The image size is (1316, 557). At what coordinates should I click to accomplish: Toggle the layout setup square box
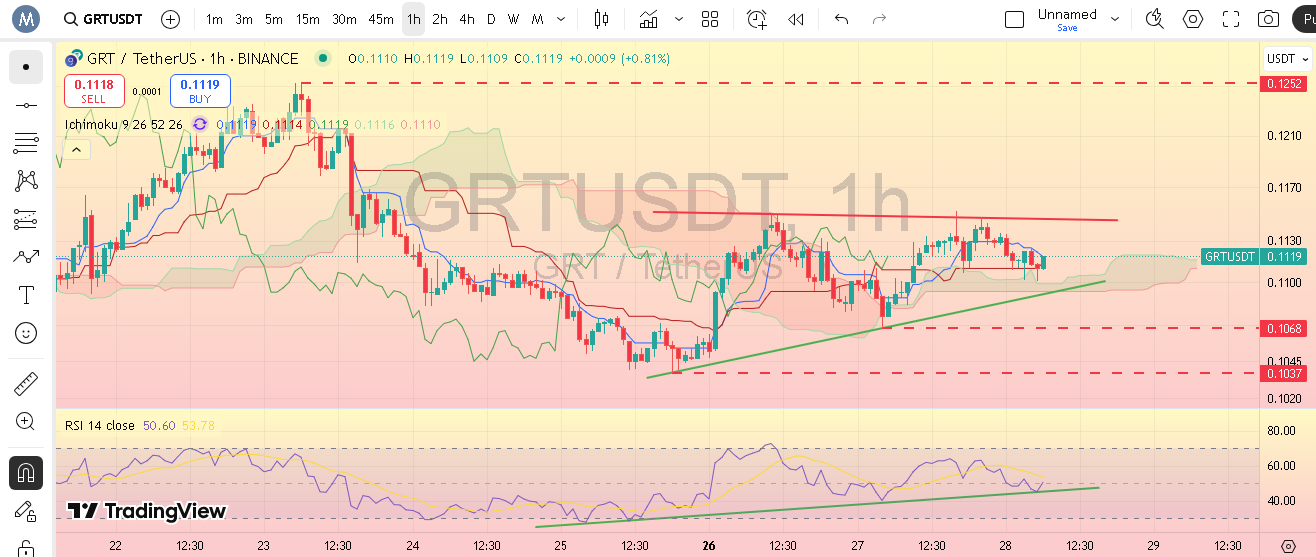point(1014,19)
